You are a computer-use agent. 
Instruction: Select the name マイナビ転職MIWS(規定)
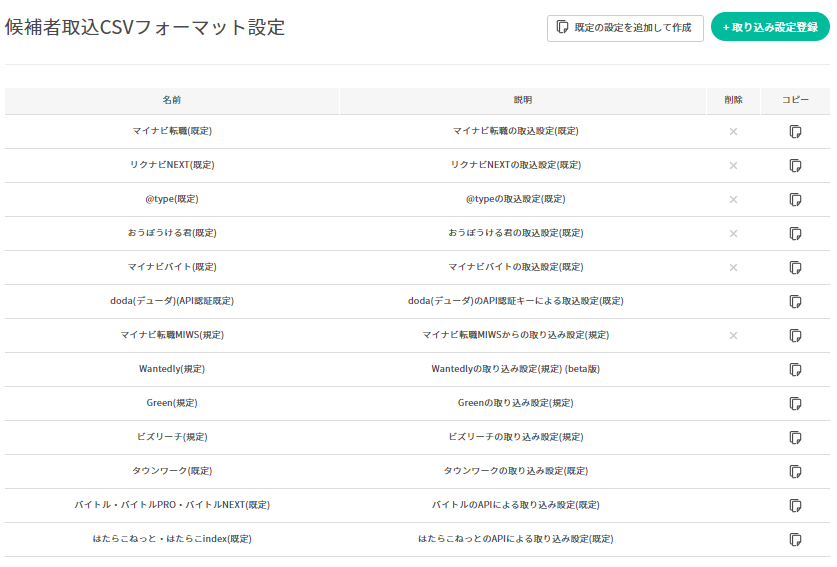coord(172,335)
